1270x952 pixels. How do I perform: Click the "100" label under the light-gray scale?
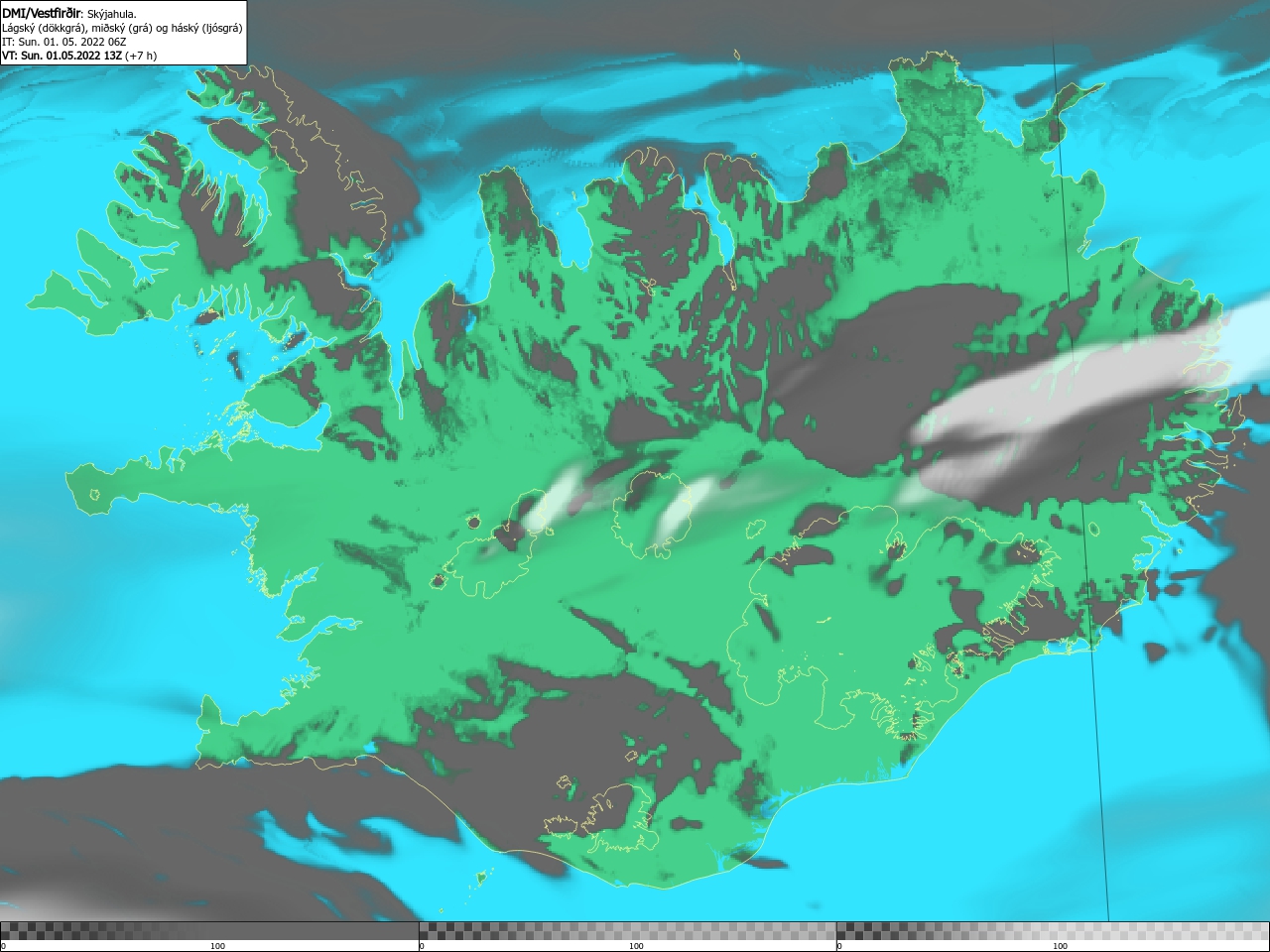[x=1060, y=946]
